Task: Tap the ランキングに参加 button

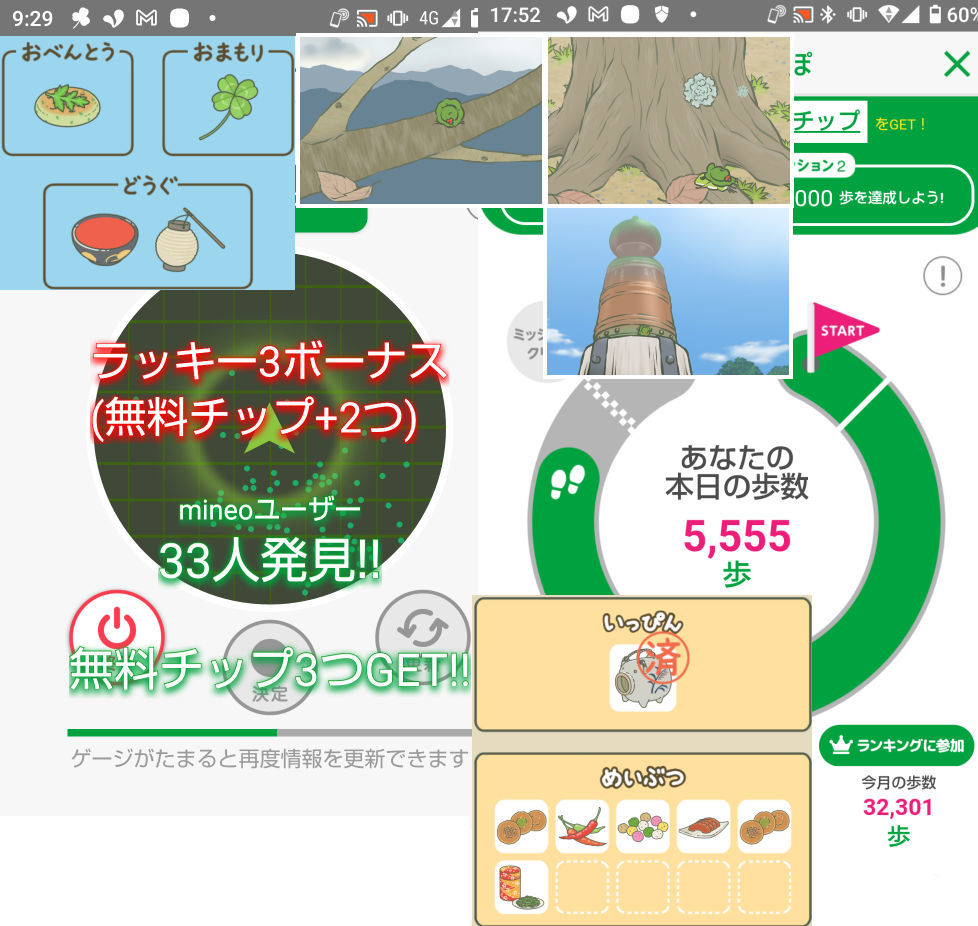Action: pyautogui.click(x=898, y=745)
